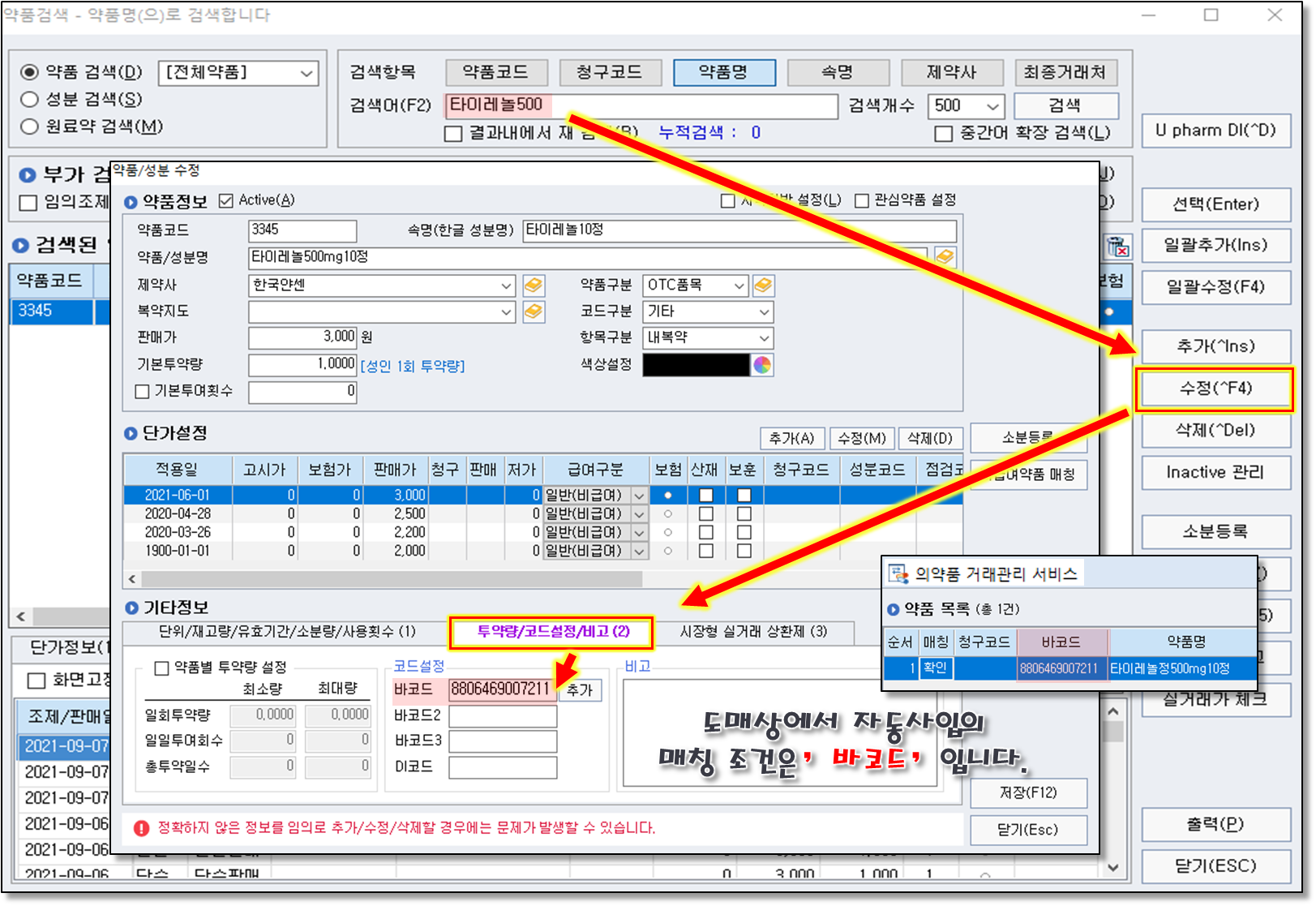The width and height of the screenshot is (1316, 906).
Task: Open the color wheel picker for 색상설정
Action: point(762,365)
